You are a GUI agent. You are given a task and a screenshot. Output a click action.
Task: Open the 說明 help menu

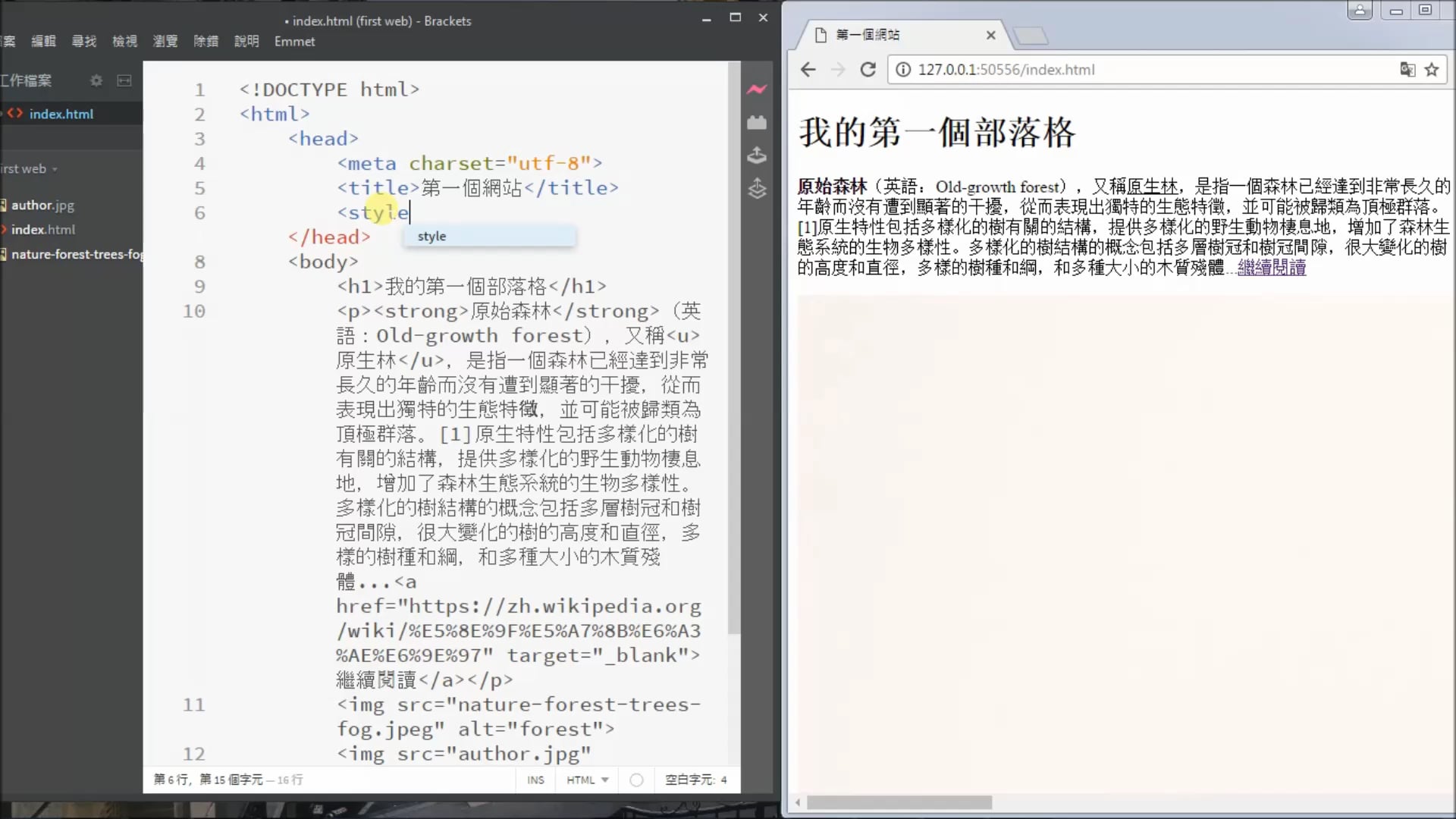(246, 42)
